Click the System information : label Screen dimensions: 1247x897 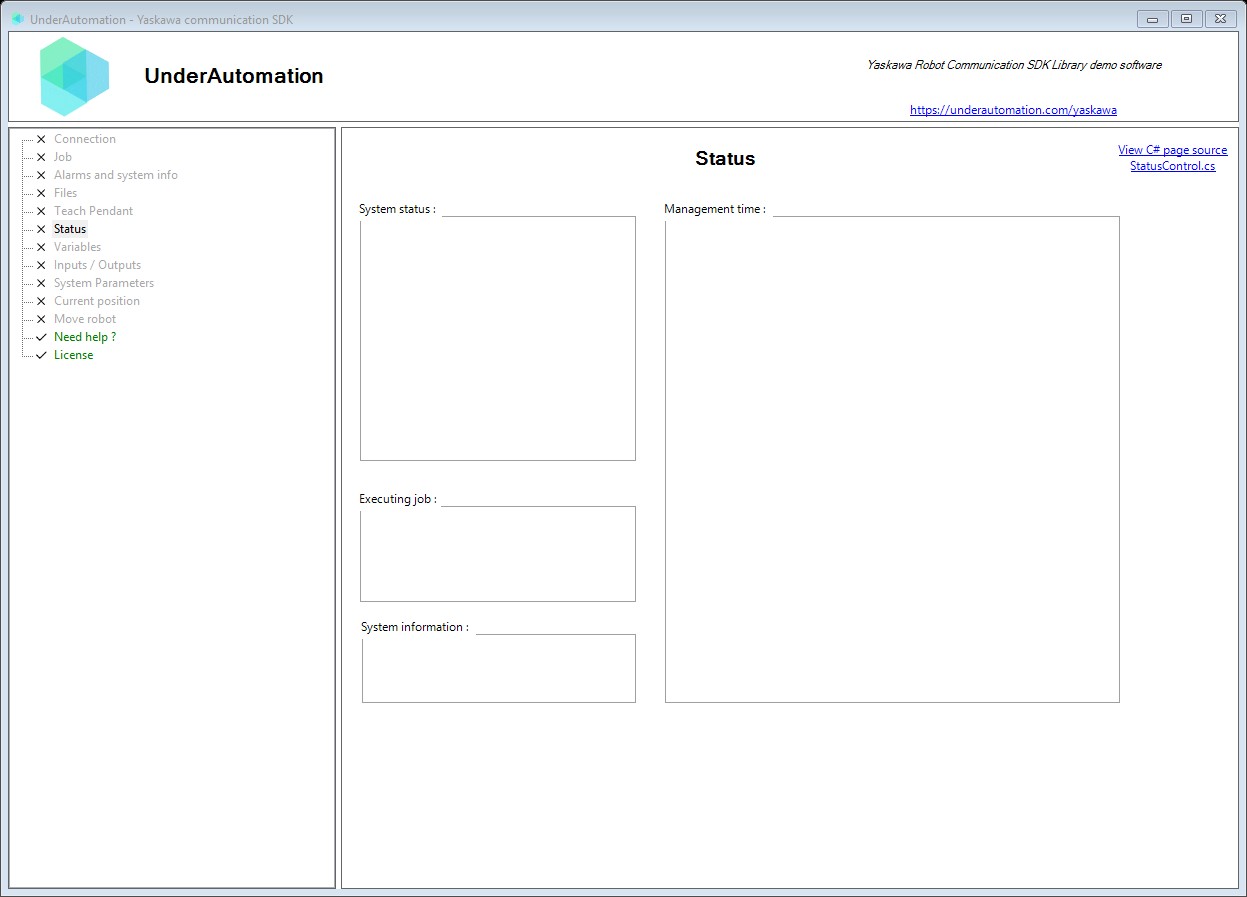click(x=415, y=627)
